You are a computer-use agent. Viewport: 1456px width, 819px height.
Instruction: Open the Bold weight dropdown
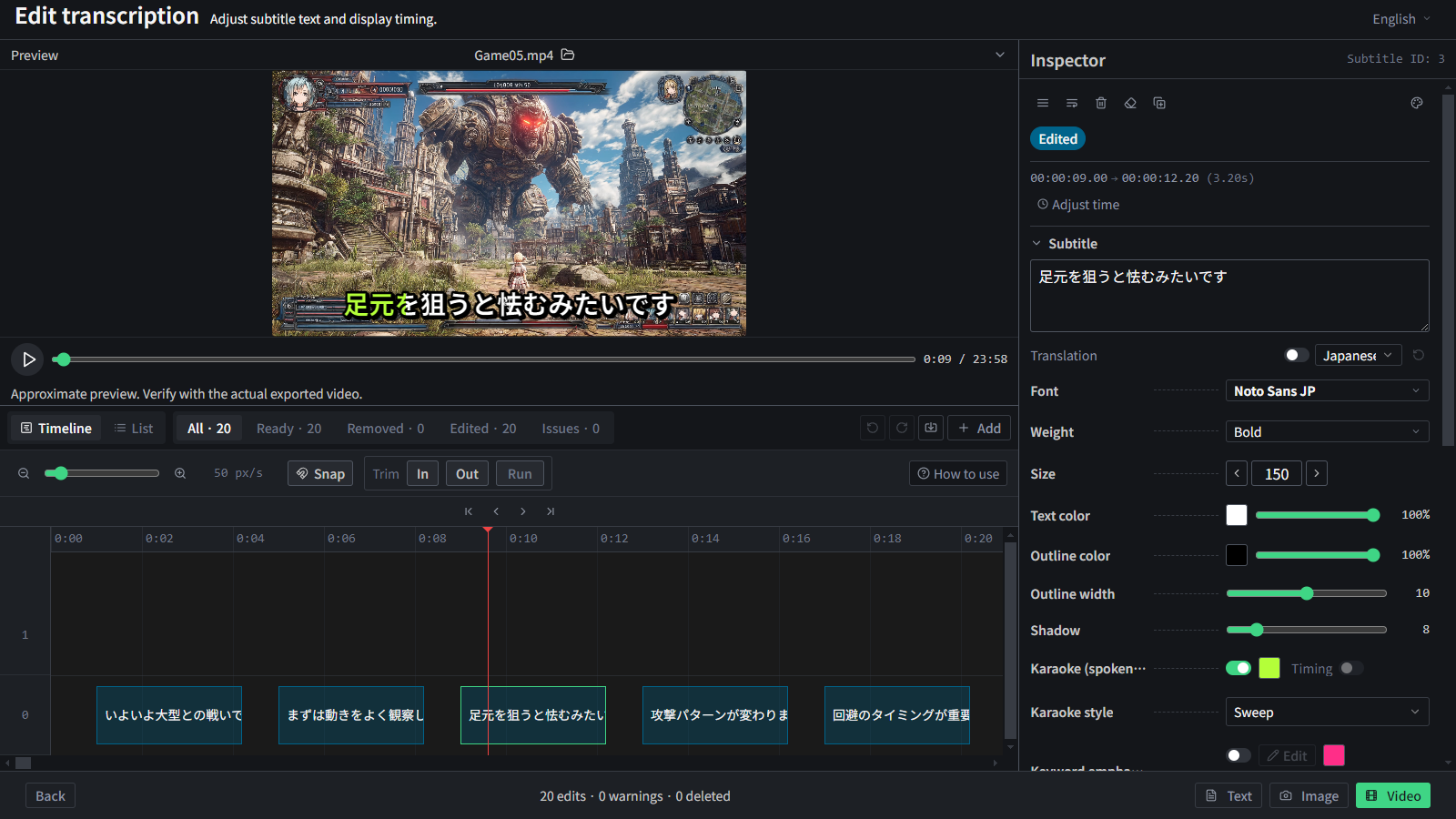(1327, 431)
